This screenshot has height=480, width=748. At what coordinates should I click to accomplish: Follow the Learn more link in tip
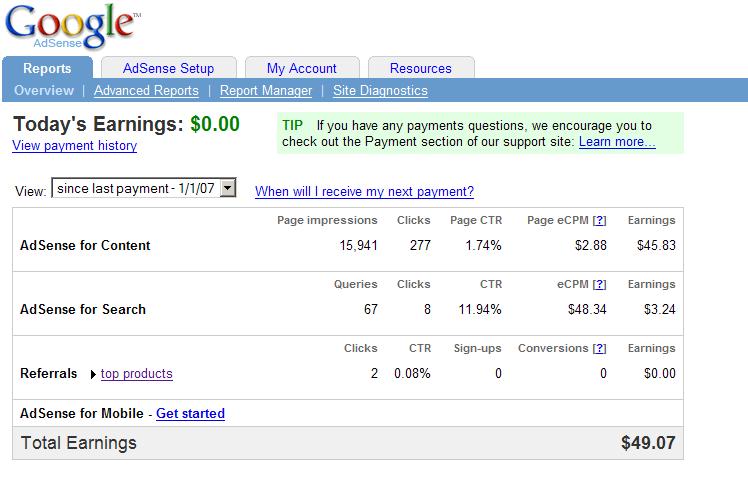617,142
